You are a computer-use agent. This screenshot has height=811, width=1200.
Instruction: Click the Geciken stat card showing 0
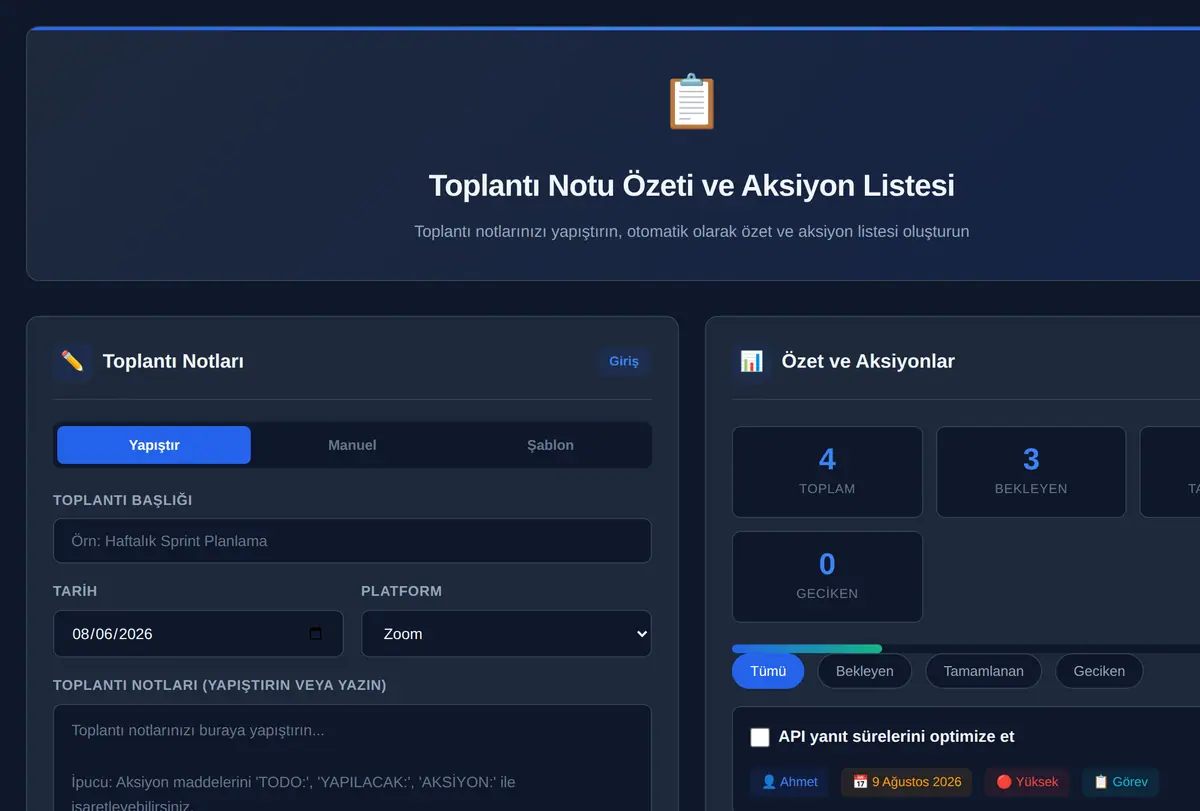pyautogui.click(x=827, y=577)
